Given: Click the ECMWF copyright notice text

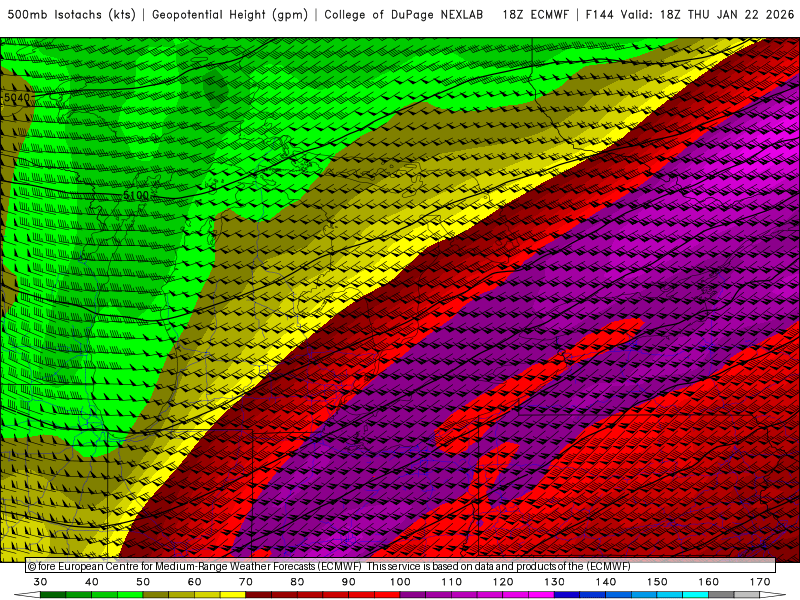Looking at the screenshot, I should pos(329,566).
